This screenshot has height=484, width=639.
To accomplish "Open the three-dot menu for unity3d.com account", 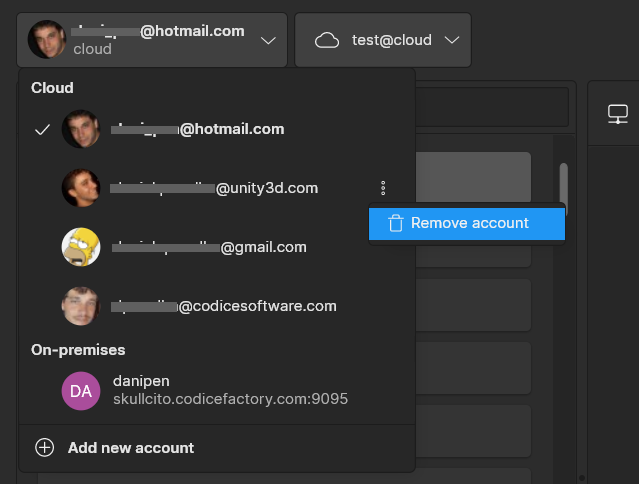I will point(383,188).
